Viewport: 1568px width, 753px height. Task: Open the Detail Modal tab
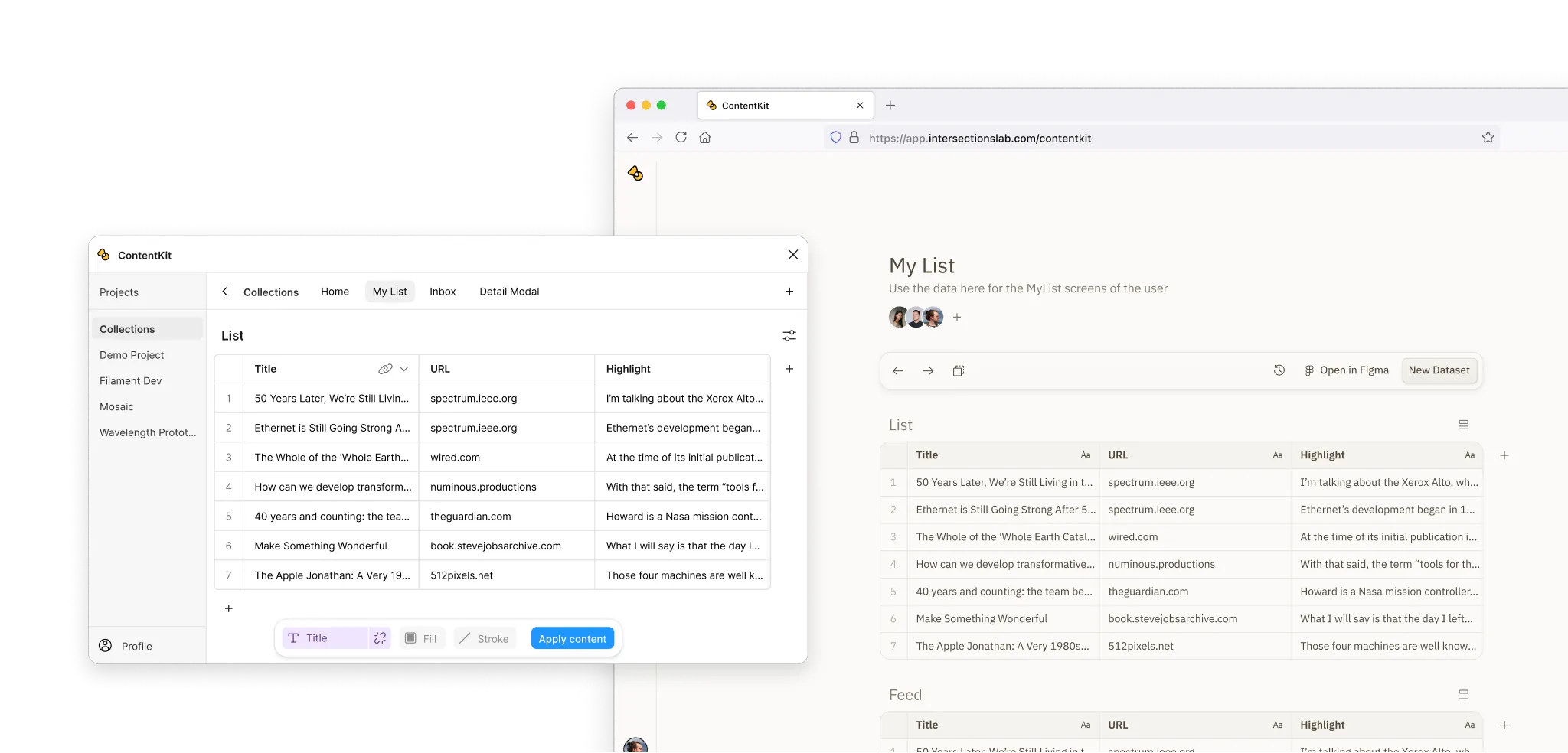pos(509,292)
